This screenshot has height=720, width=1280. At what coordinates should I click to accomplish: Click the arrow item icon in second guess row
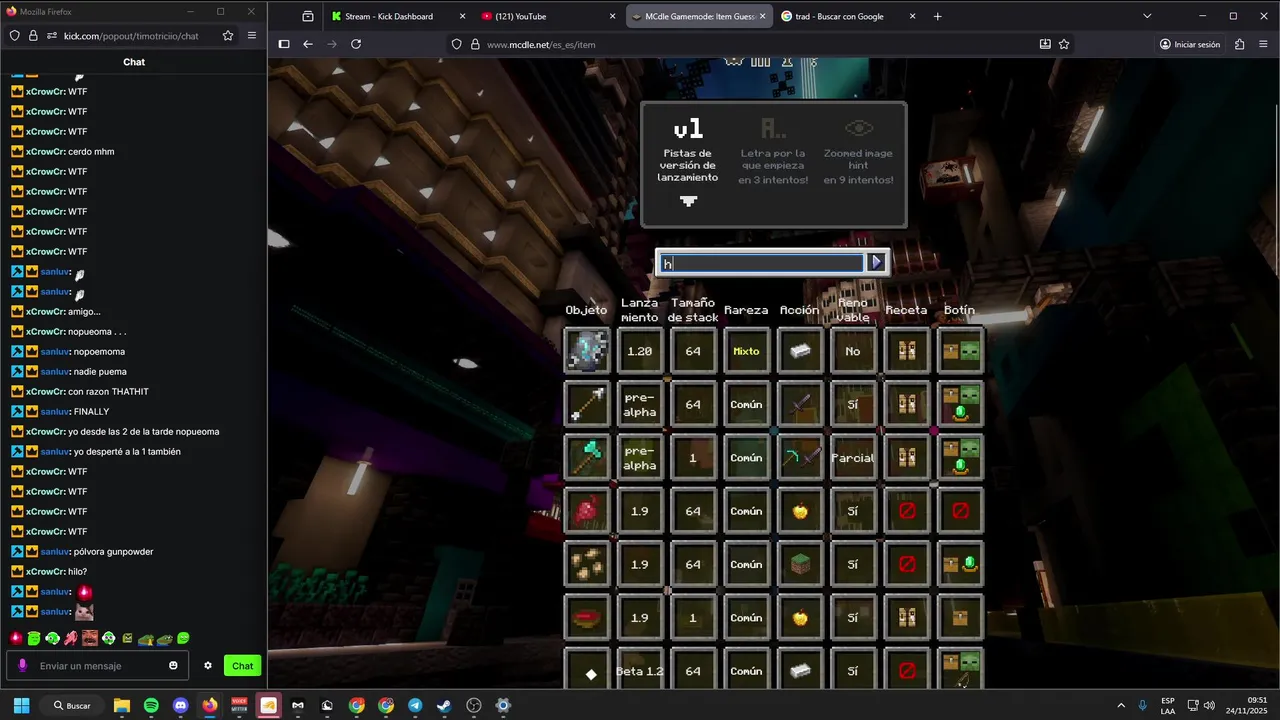pyautogui.click(x=587, y=404)
